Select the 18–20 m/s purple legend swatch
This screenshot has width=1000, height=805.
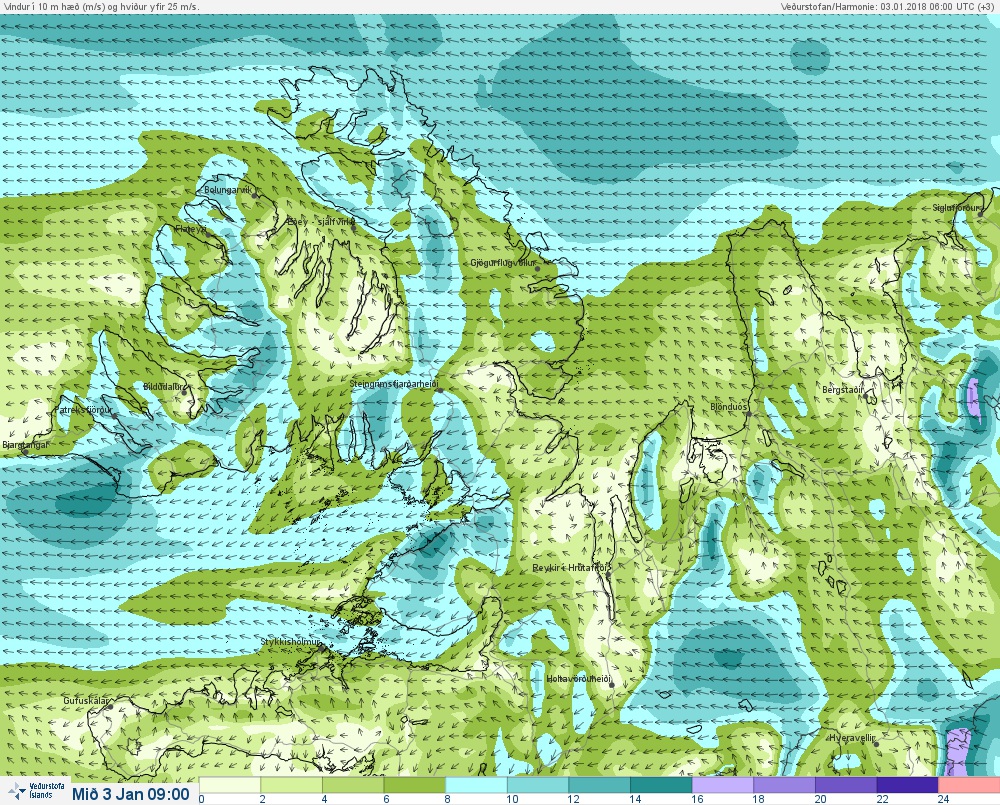[x=784, y=785]
